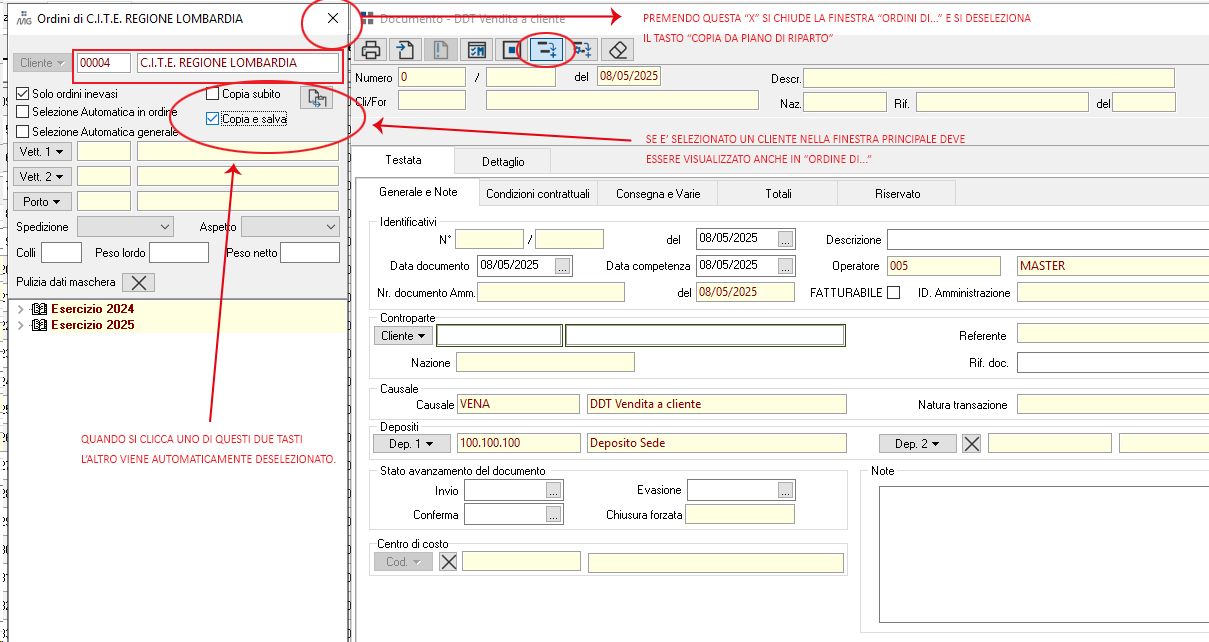
Task: Enable Selezione Automatica in ordine
Action: pyautogui.click(x=23, y=112)
